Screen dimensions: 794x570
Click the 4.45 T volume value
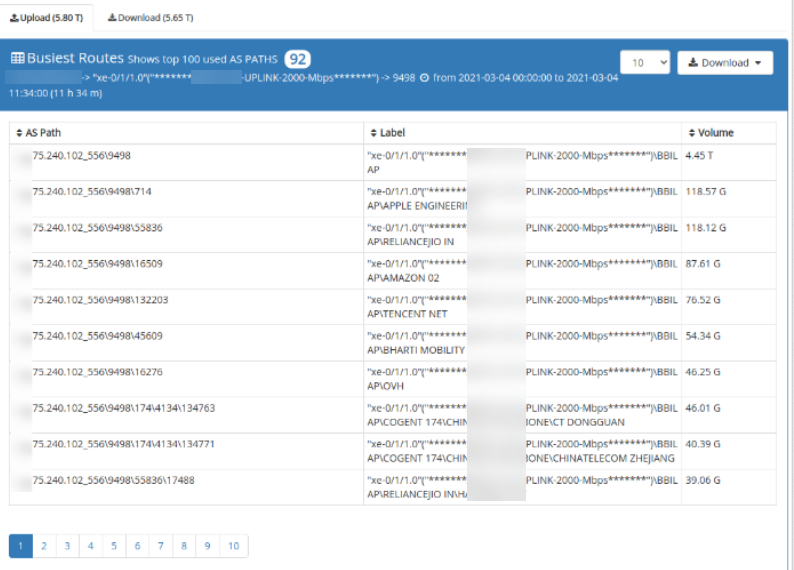[699, 155]
